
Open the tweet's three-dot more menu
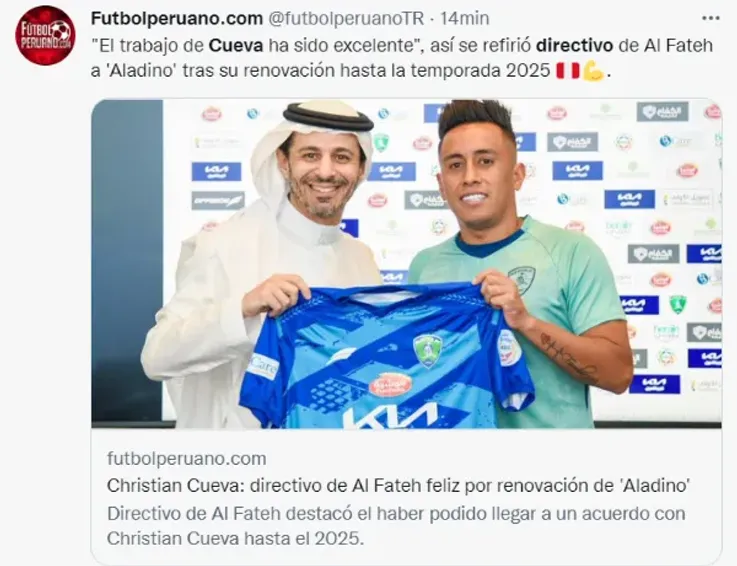pyautogui.click(x=710, y=18)
